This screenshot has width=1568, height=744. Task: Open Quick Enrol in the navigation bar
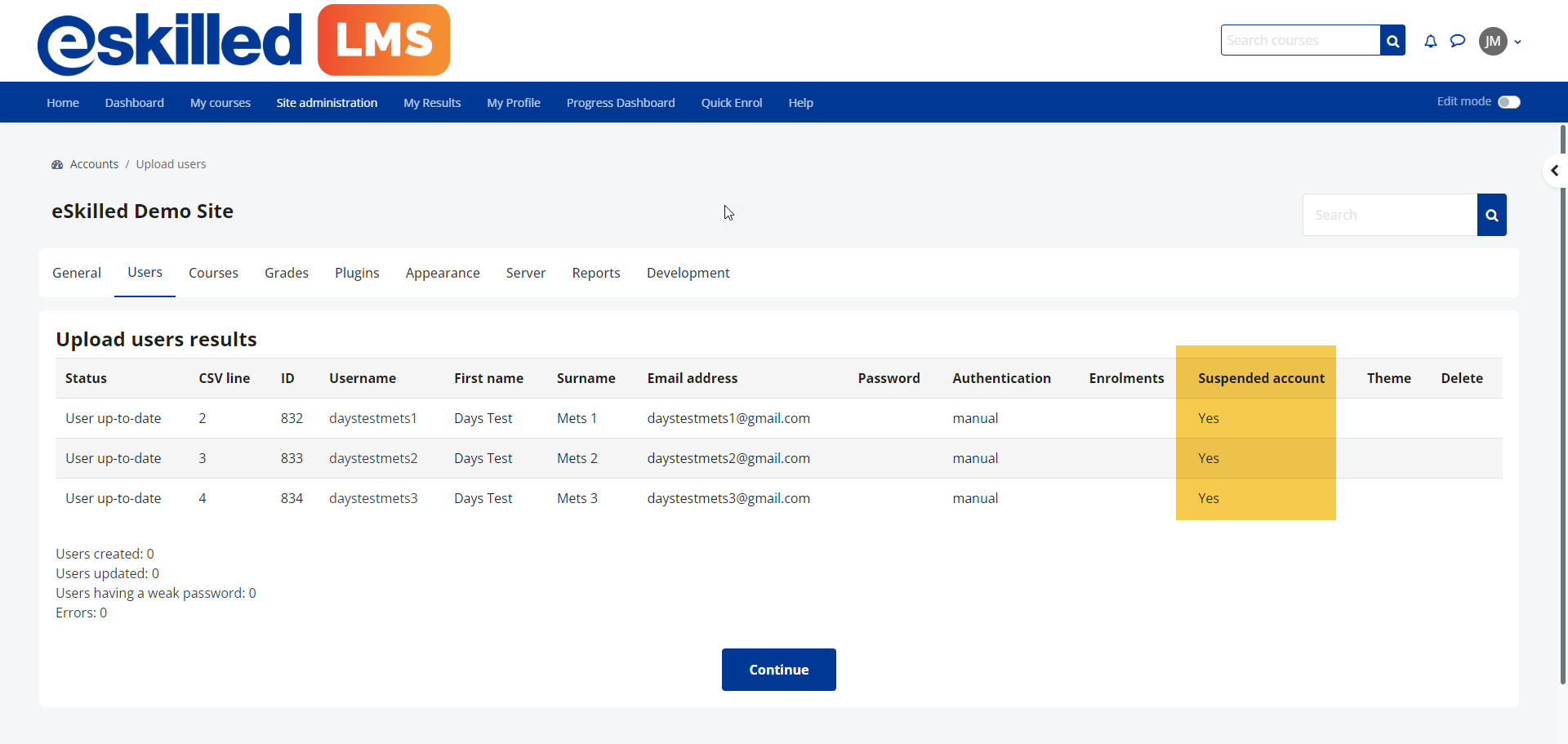(x=732, y=103)
